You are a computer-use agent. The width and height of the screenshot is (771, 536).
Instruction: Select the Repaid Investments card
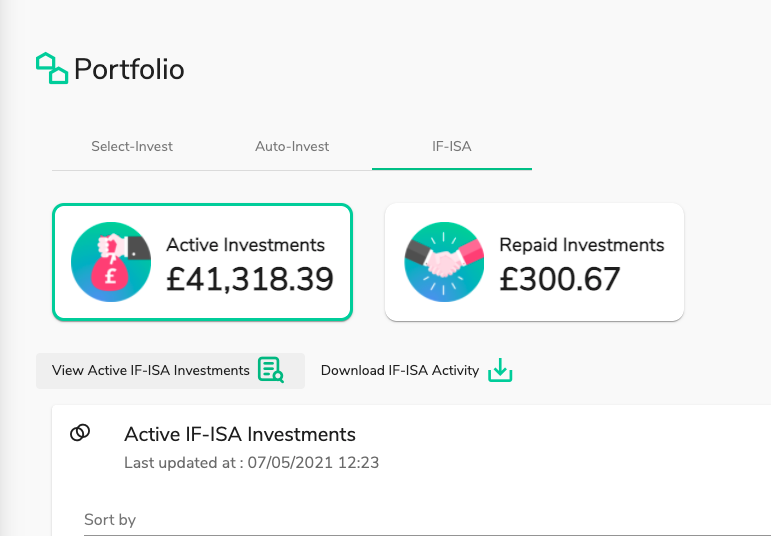pyautogui.click(x=534, y=262)
